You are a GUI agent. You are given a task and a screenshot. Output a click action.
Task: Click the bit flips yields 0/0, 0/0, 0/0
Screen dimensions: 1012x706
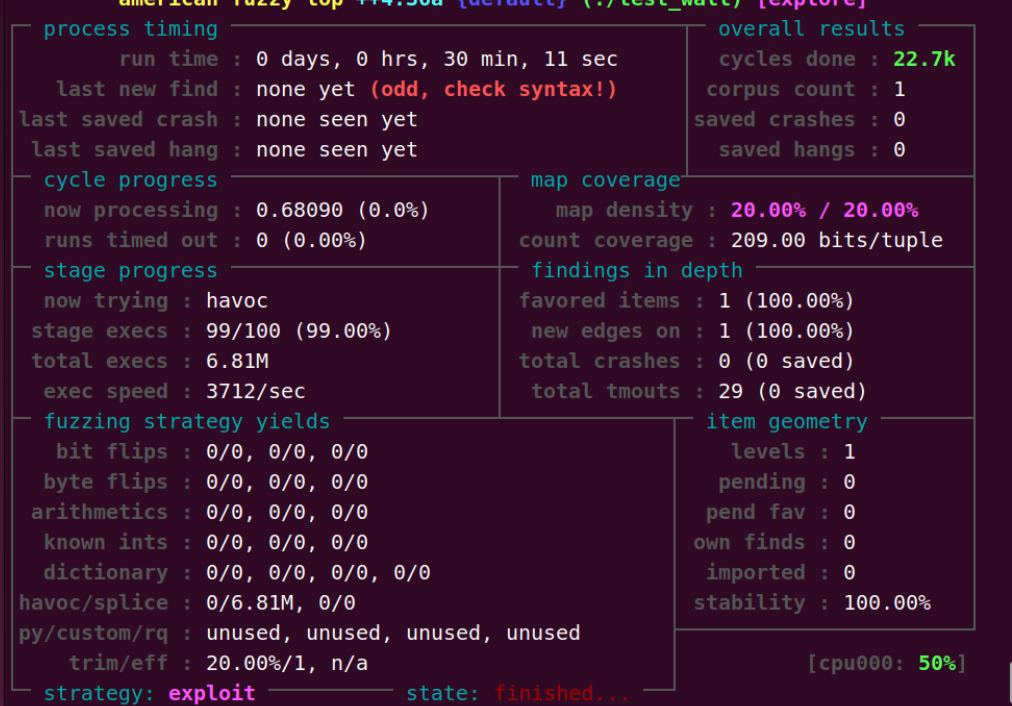(287, 452)
